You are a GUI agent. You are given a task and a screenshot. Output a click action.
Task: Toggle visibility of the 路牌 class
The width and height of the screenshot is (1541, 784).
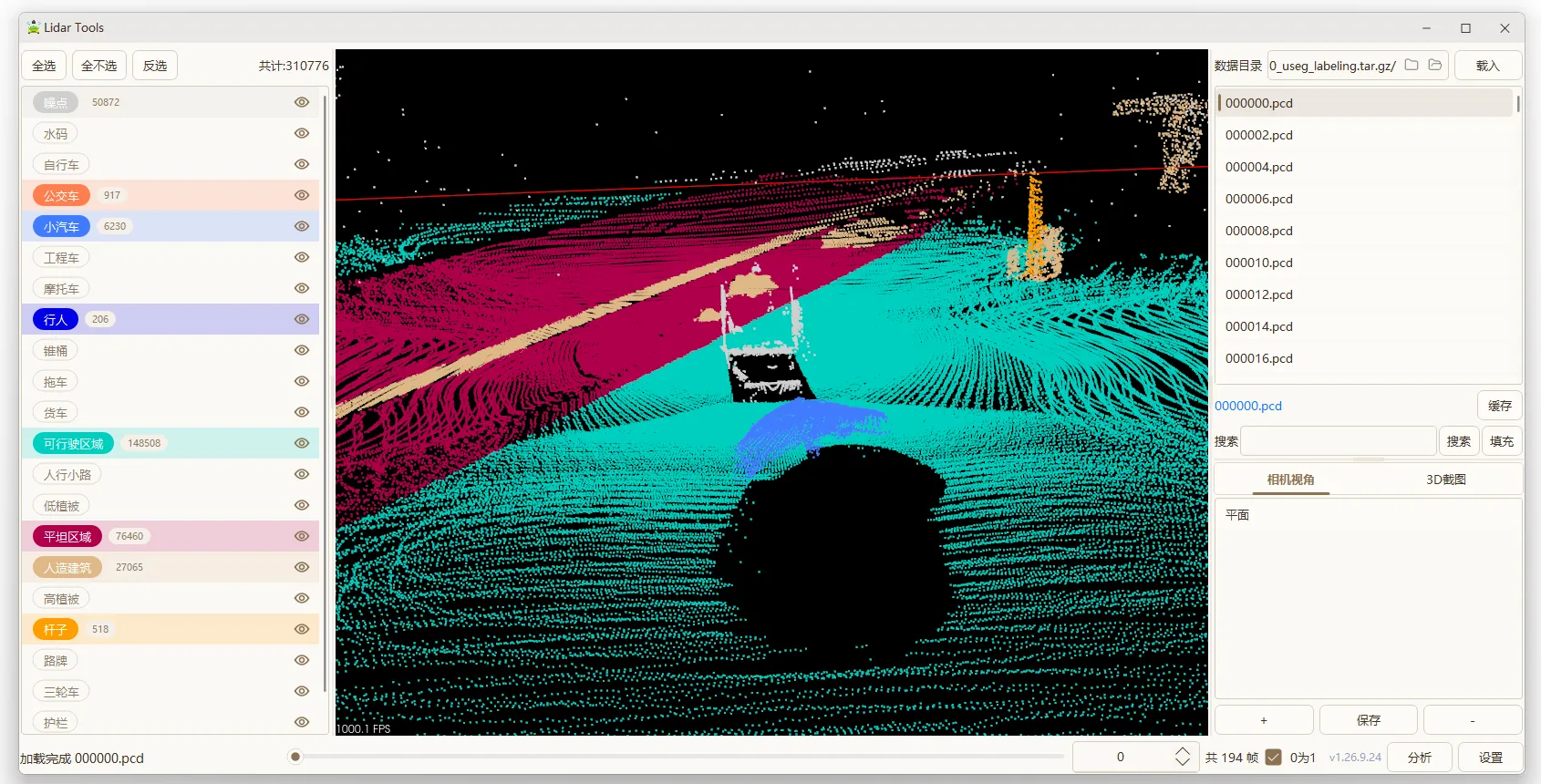tap(302, 660)
